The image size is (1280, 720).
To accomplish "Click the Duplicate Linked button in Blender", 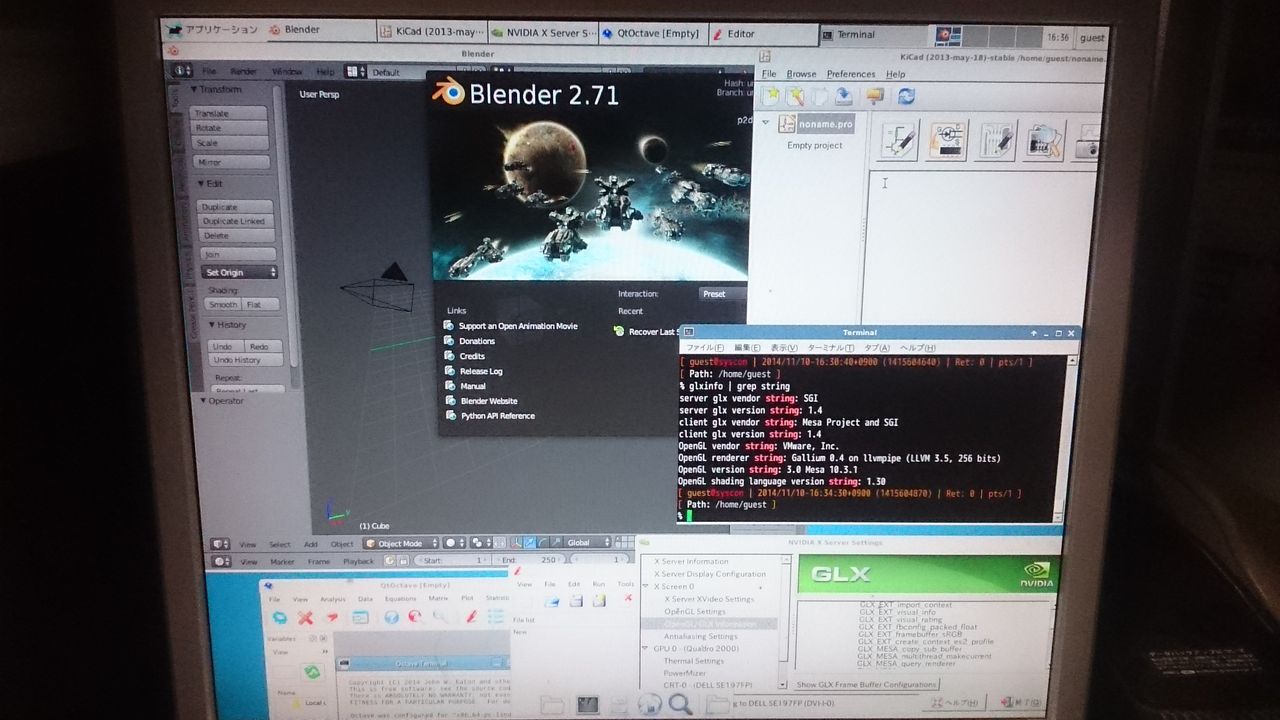I will pyautogui.click(x=237, y=221).
